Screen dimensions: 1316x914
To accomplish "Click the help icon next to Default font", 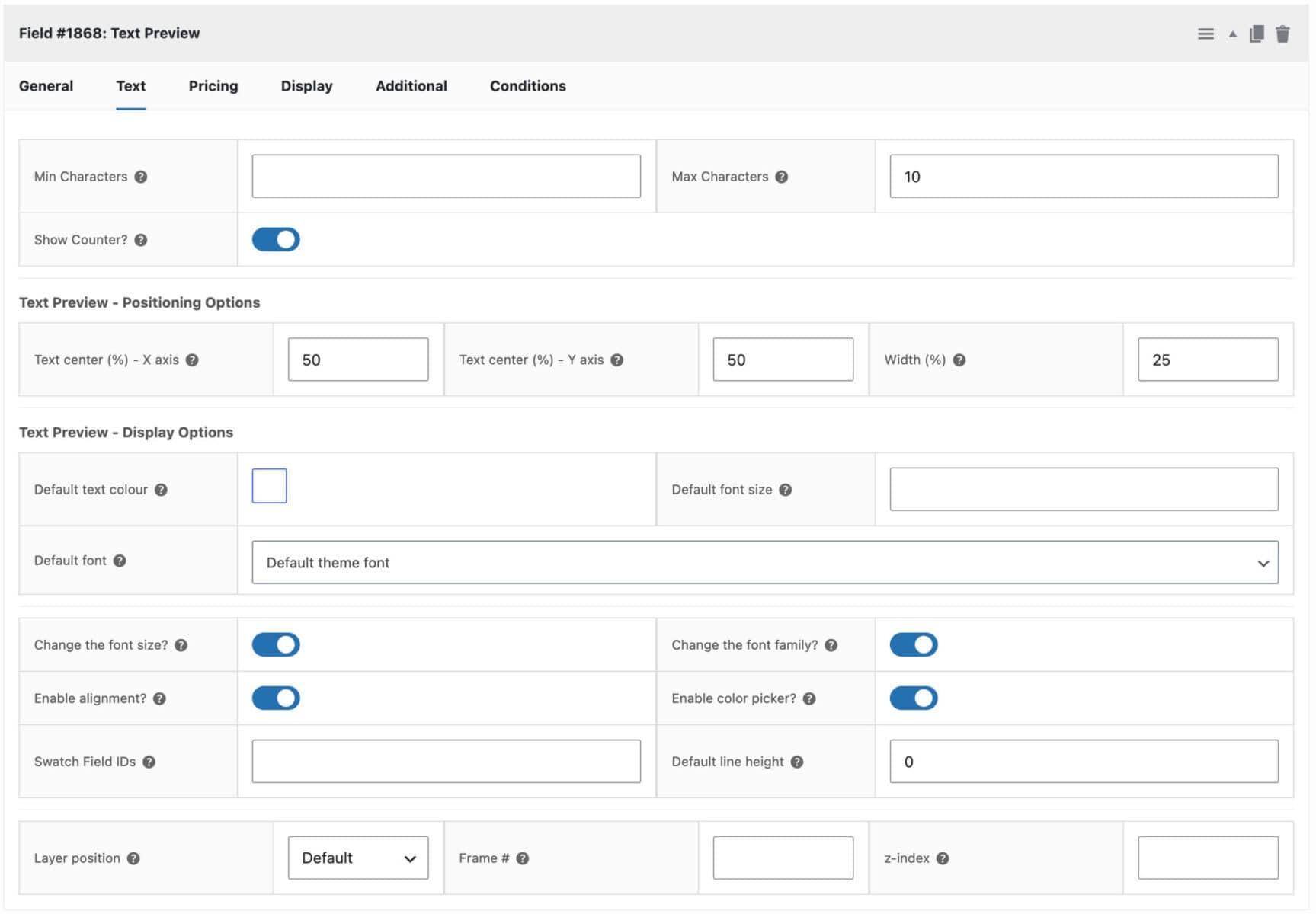I will coord(120,561).
